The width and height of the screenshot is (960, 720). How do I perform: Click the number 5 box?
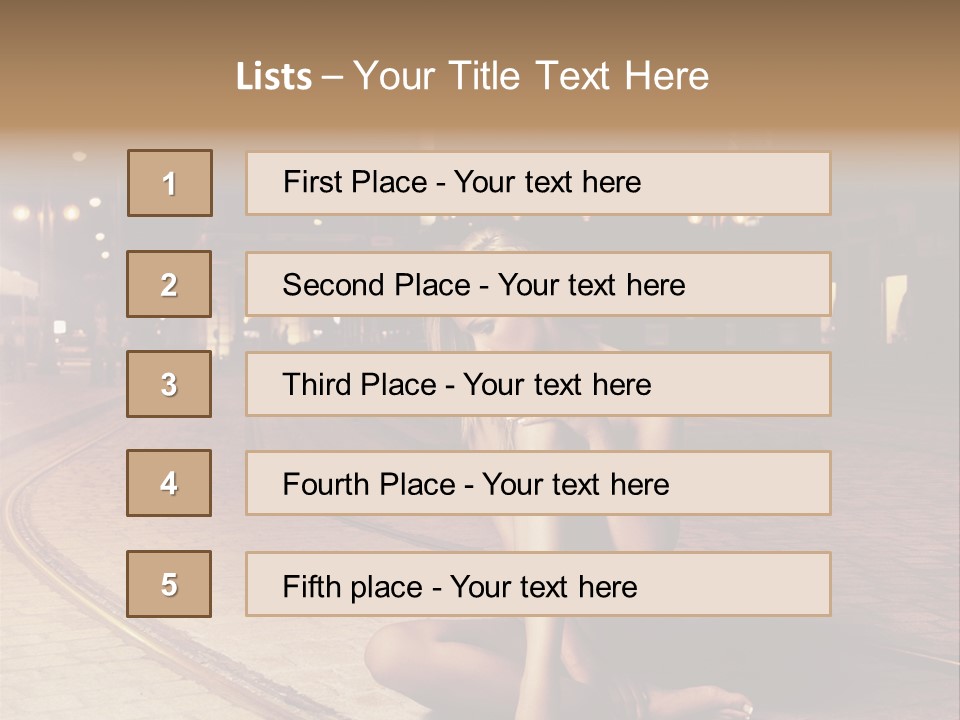pos(169,584)
